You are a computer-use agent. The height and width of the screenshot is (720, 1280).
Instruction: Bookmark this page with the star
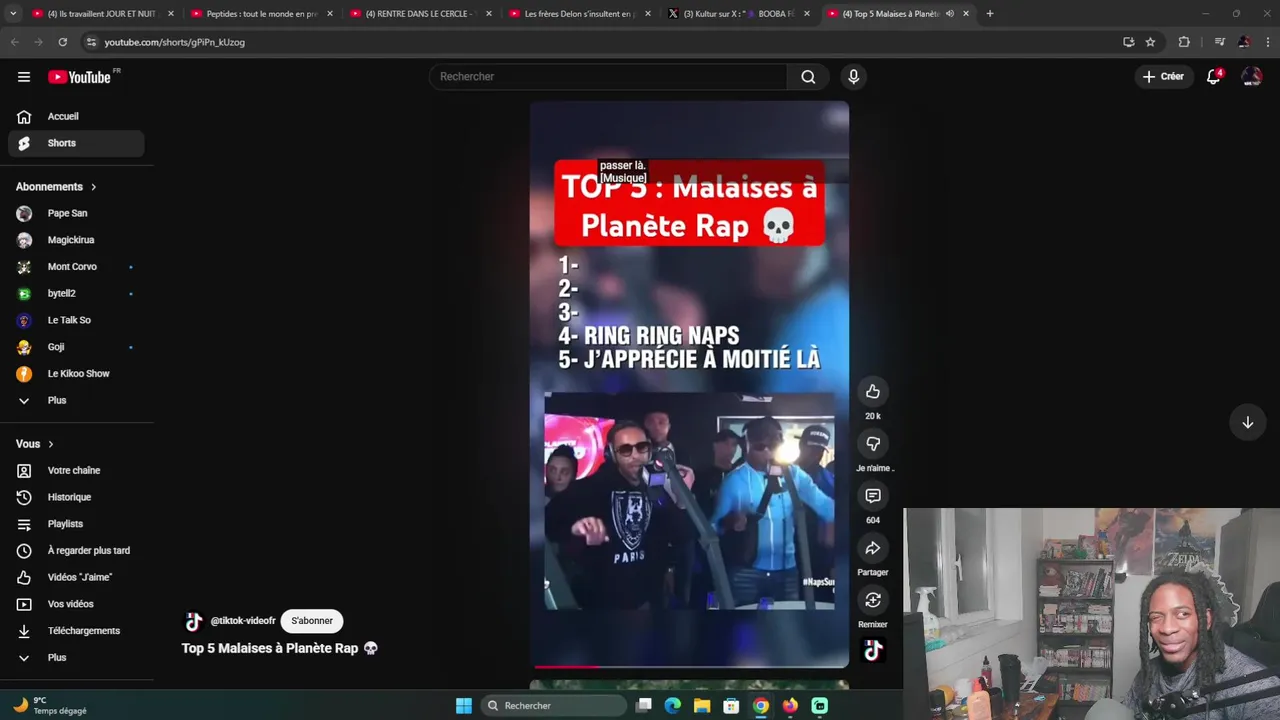[1150, 42]
